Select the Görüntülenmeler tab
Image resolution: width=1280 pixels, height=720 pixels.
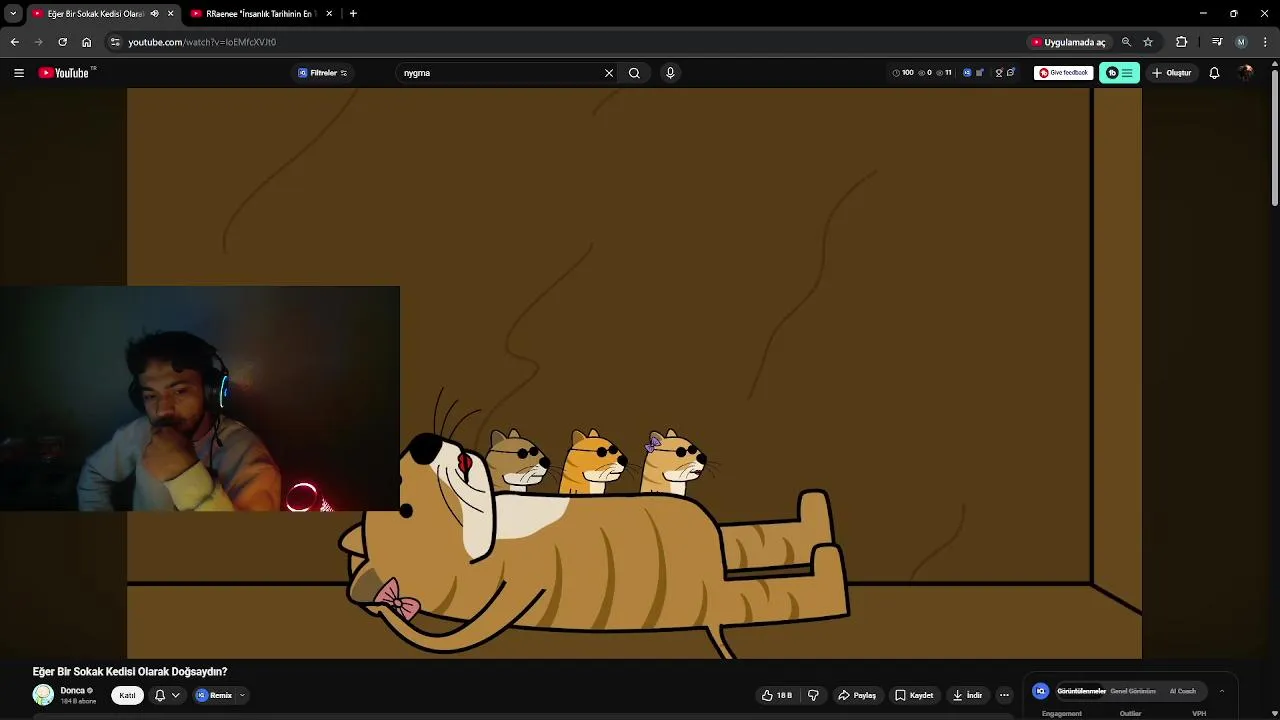(1082, 691)
